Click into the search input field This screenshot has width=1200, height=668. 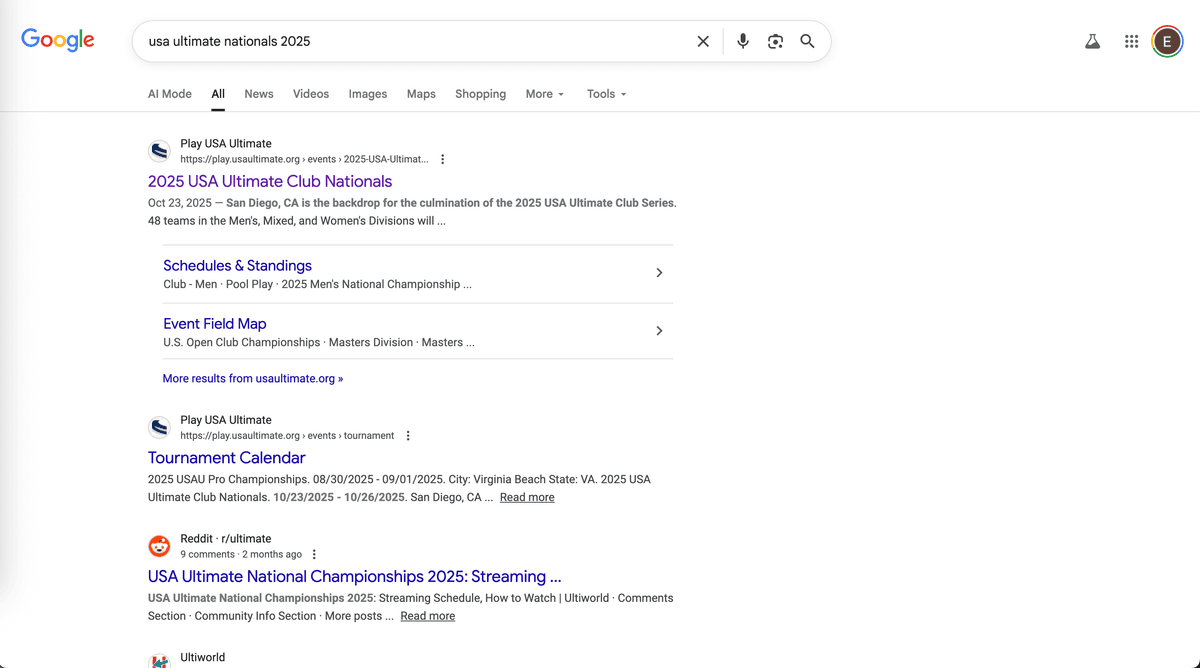pos(410,41)
